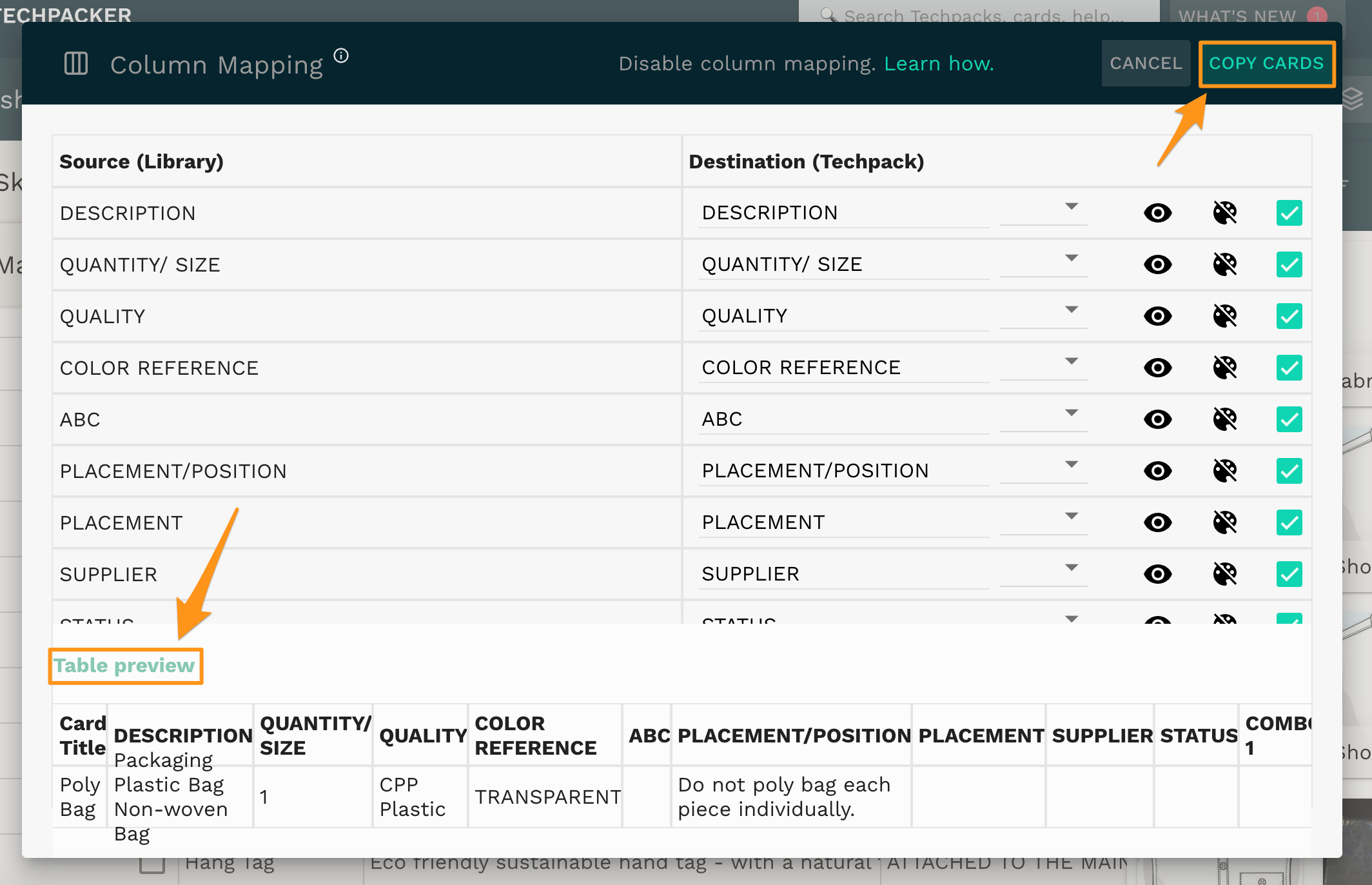This screenshot has height=885, width=1372.
Task: Open the WHAT'S NEW menu
Action: coord(1237,14)
